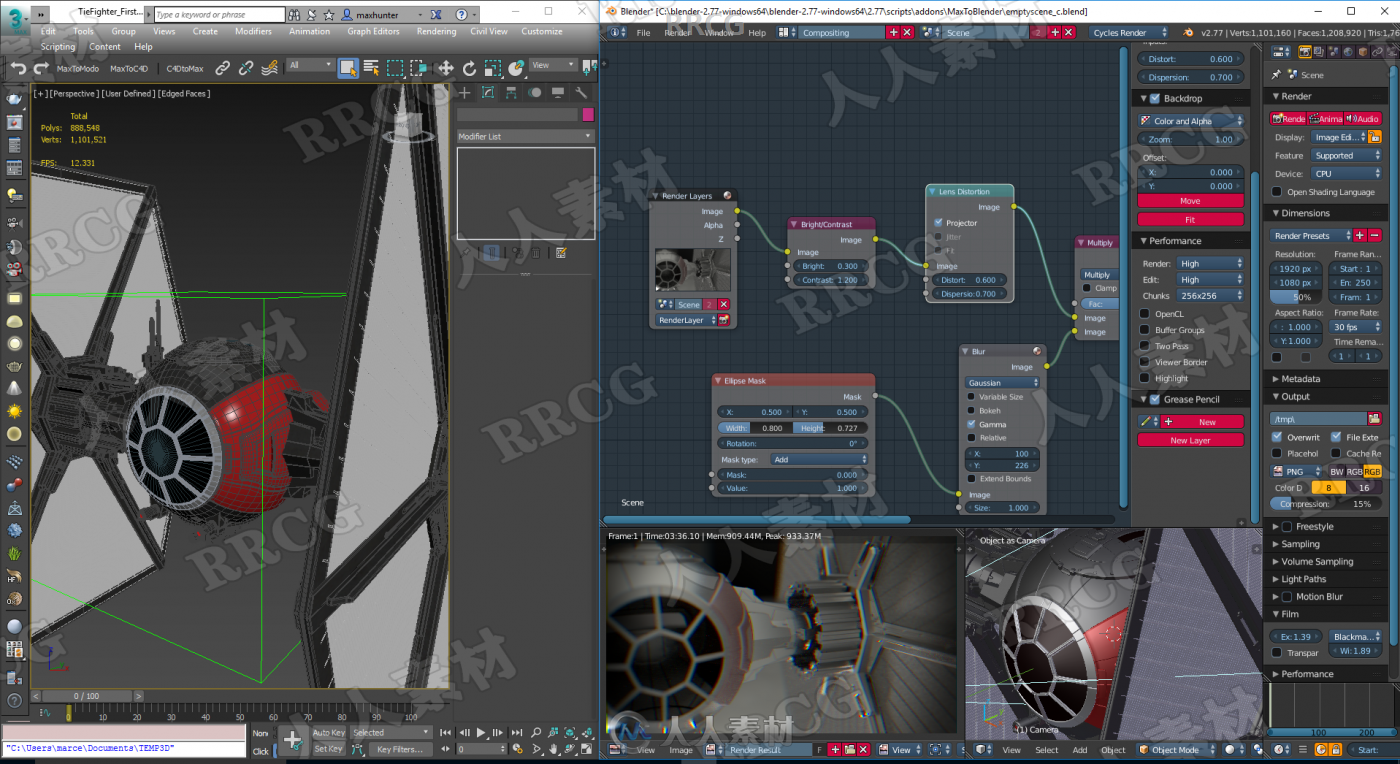
Task: Open the Motion command panel tab
Action: [535, 93]
